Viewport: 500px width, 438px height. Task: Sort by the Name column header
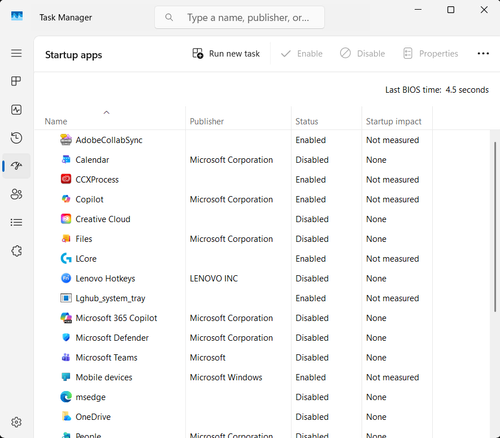click(x=56, y=121)
